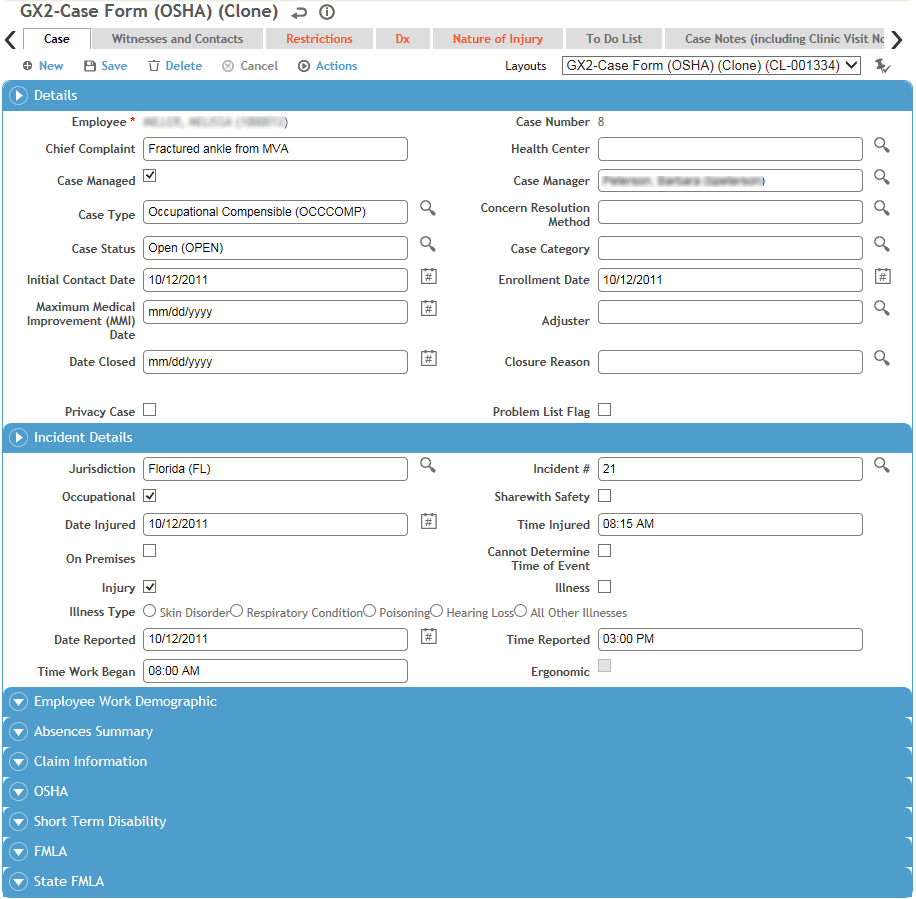Screen dimensions: 916x899
Task: Open Adjuster lookup magnifier
Action: tap(882, 308)
